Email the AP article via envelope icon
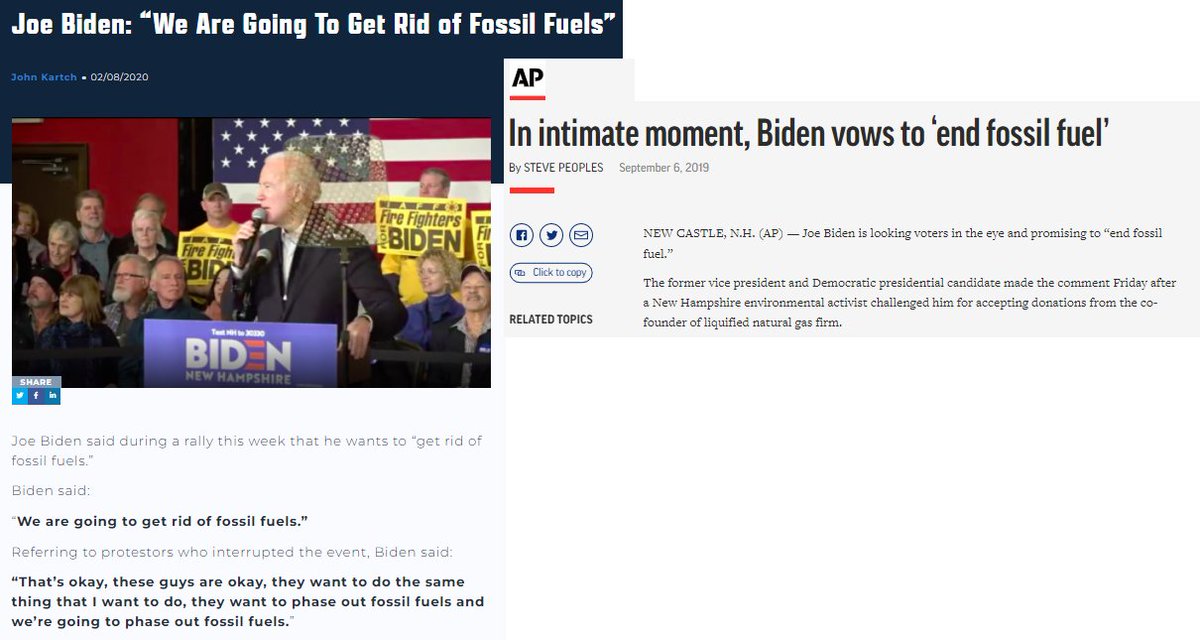The image size is (1200, 640). [x=581, y=236]
